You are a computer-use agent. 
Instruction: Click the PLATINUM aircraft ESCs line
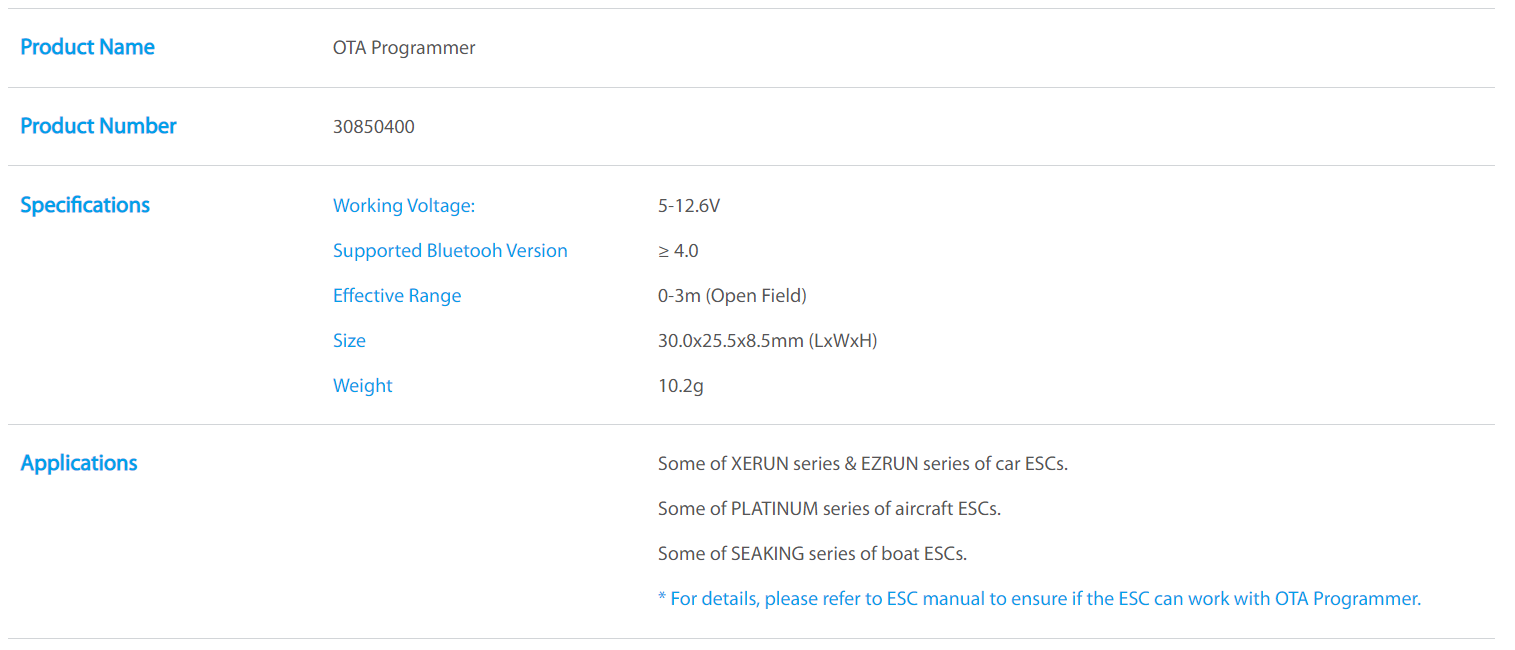pos(829,509)
